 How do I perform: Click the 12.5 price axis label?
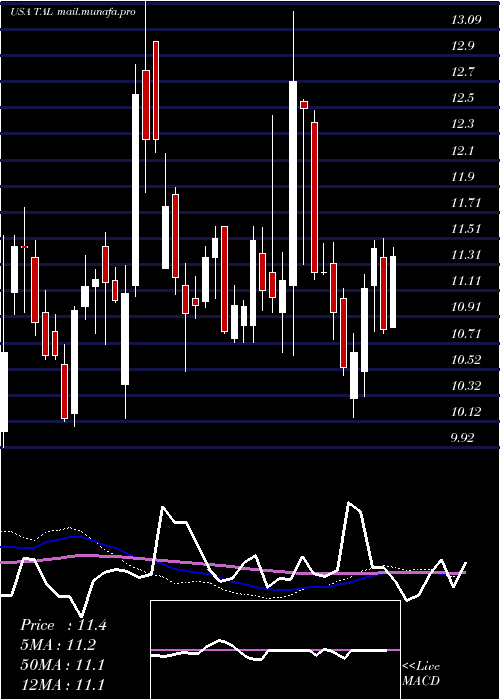[462, 98]
